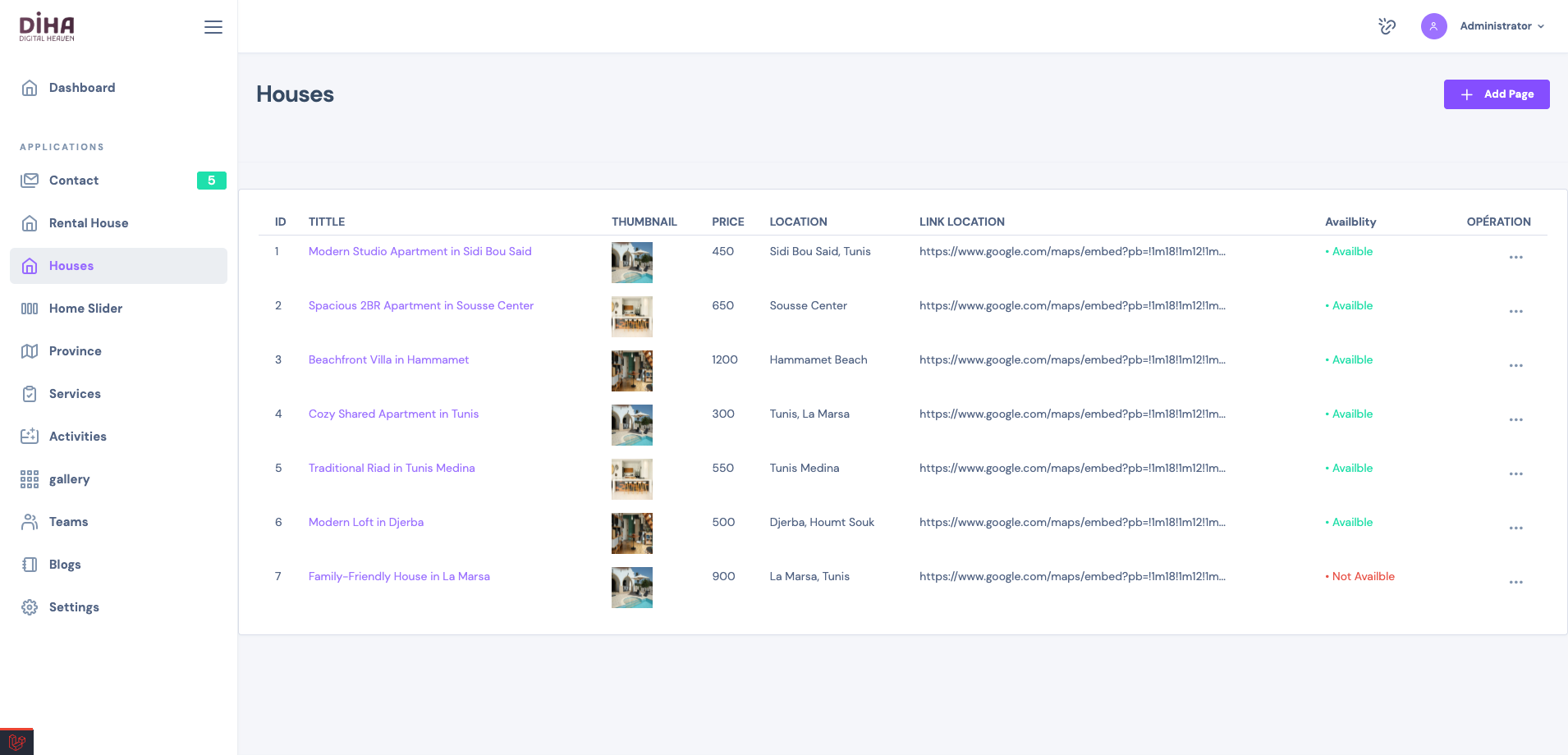Open Beachfront Villa in Hammamet link
This screenshot has height=755, width=1568.
click(388, 359)
